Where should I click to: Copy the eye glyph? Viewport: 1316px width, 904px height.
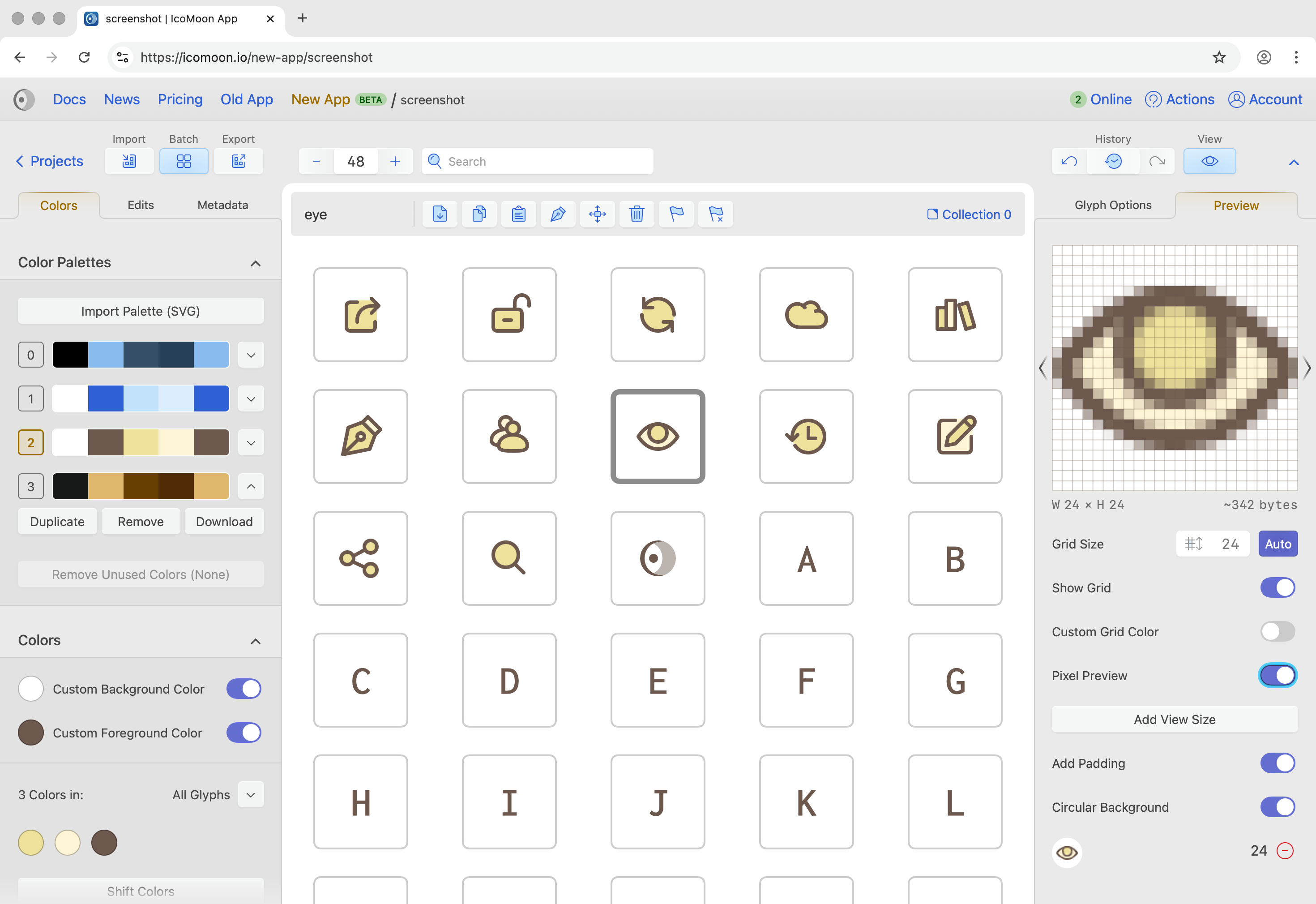click(x=480, y=214)
